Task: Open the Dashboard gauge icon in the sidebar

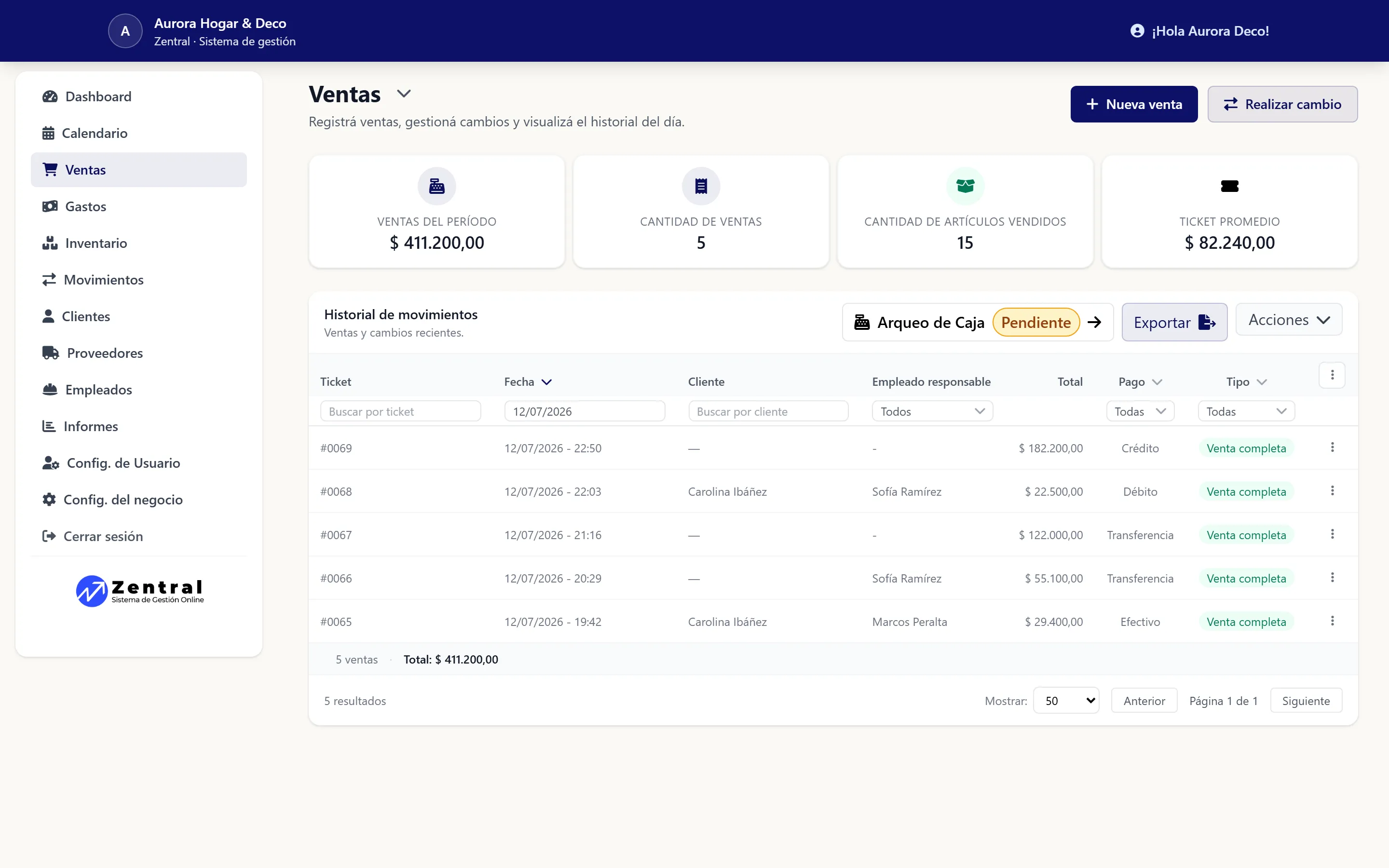Action: [50, 96]
